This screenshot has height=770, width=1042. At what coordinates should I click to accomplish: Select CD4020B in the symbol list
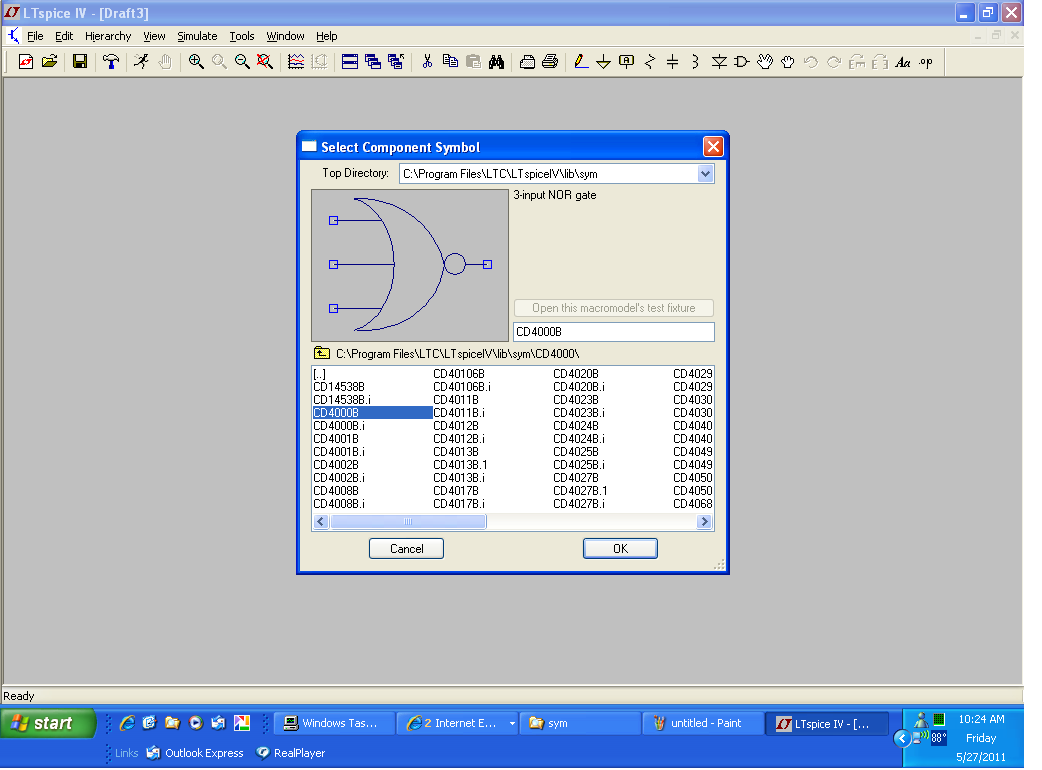point(575,374)
